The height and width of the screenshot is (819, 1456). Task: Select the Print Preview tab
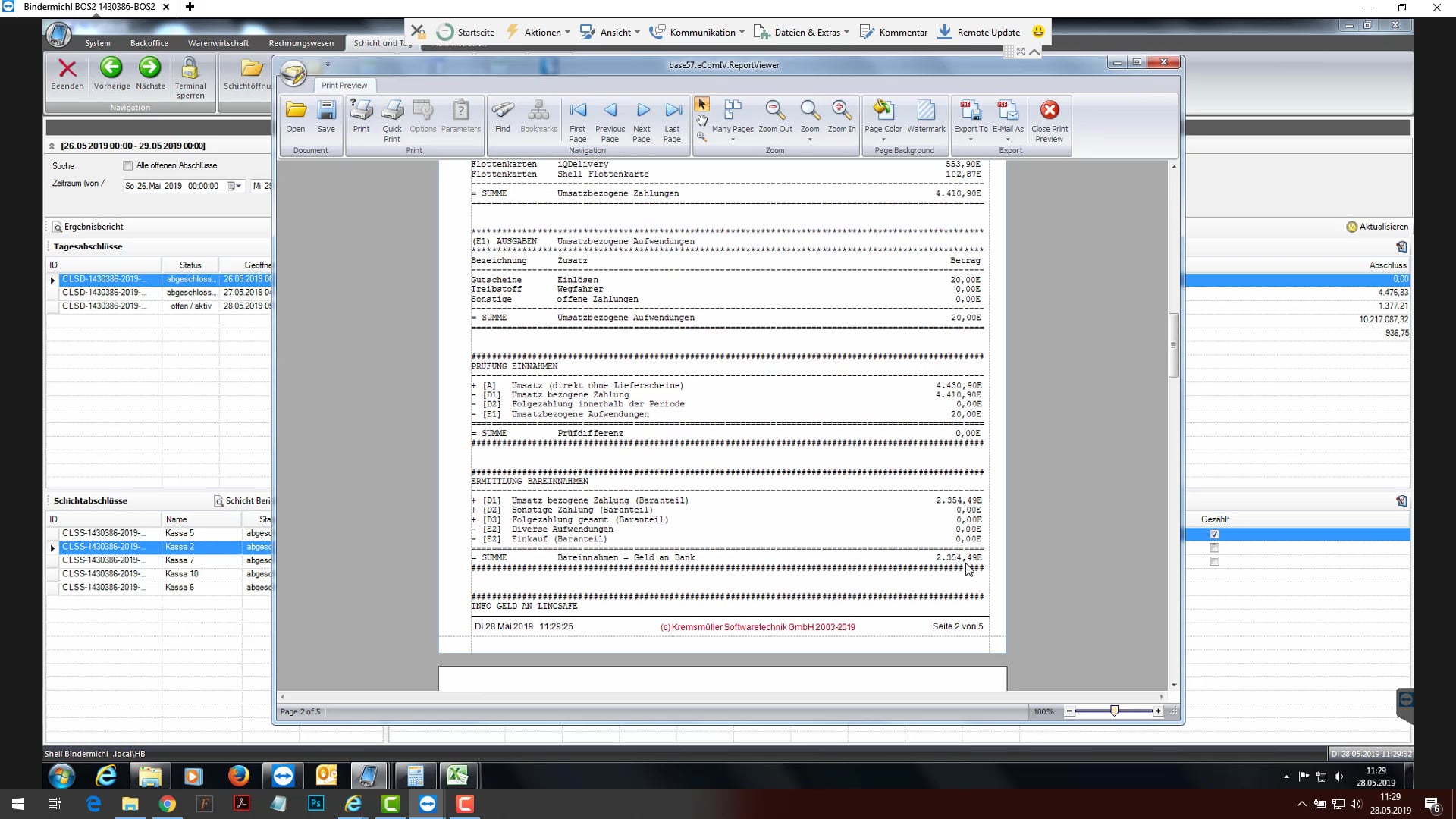(344, 85)
